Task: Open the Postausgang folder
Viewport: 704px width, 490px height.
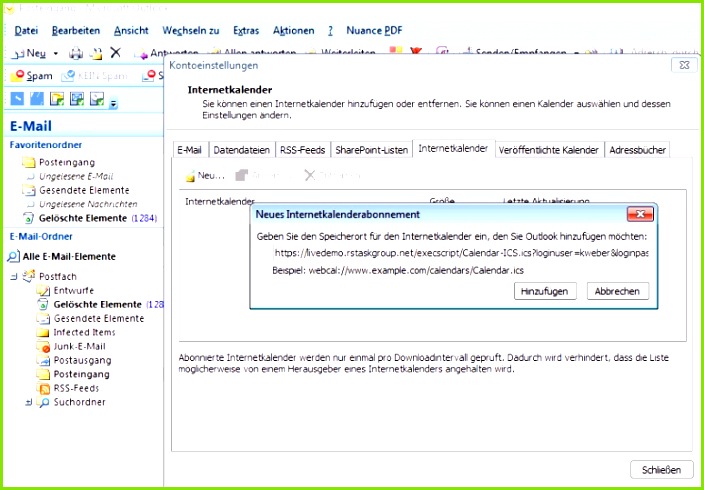Action: (83, 360)
